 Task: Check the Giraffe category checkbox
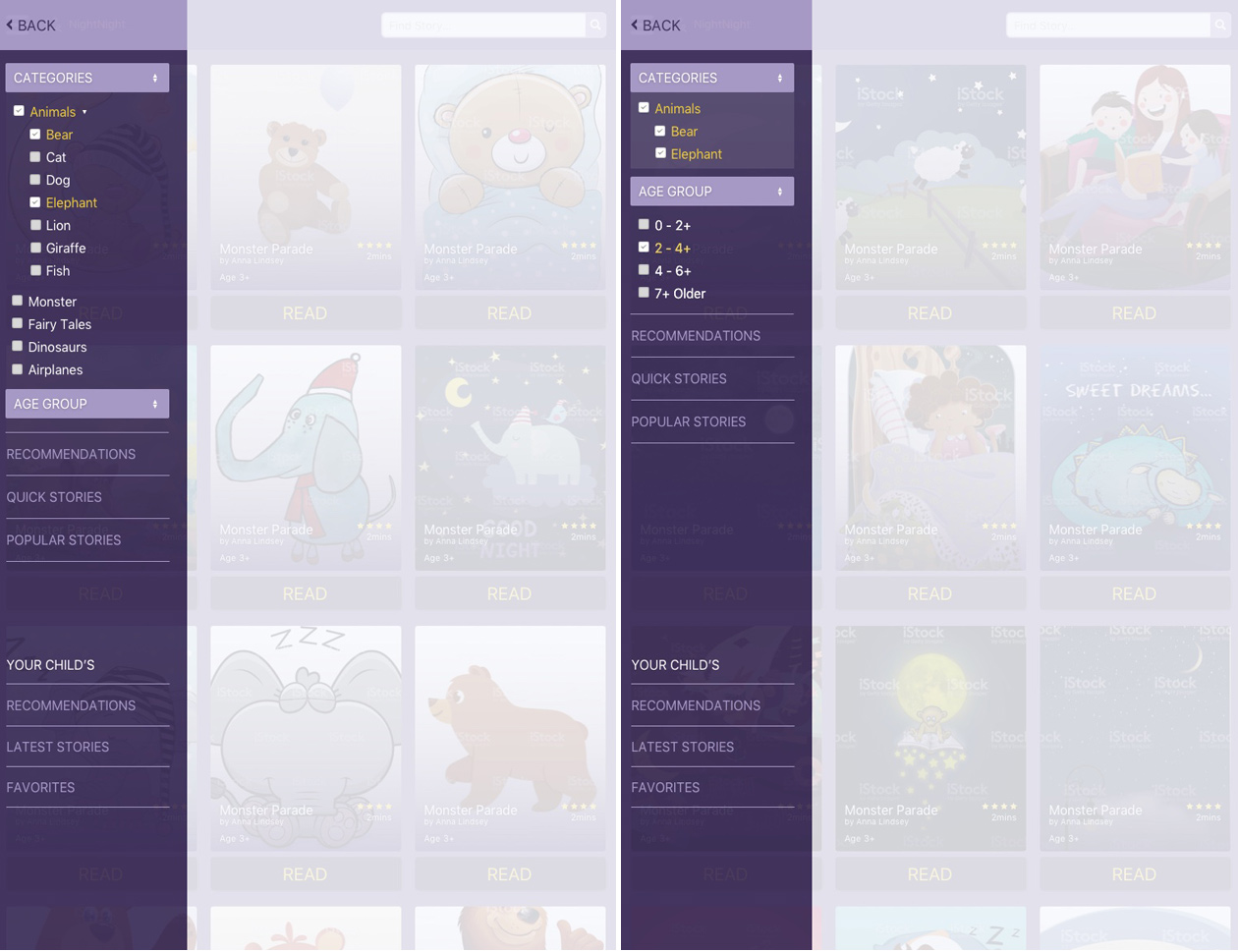[35, 248]
